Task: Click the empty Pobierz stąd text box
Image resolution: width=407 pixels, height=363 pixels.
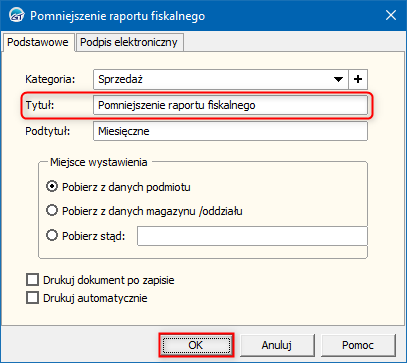Action: pos(252,236)
